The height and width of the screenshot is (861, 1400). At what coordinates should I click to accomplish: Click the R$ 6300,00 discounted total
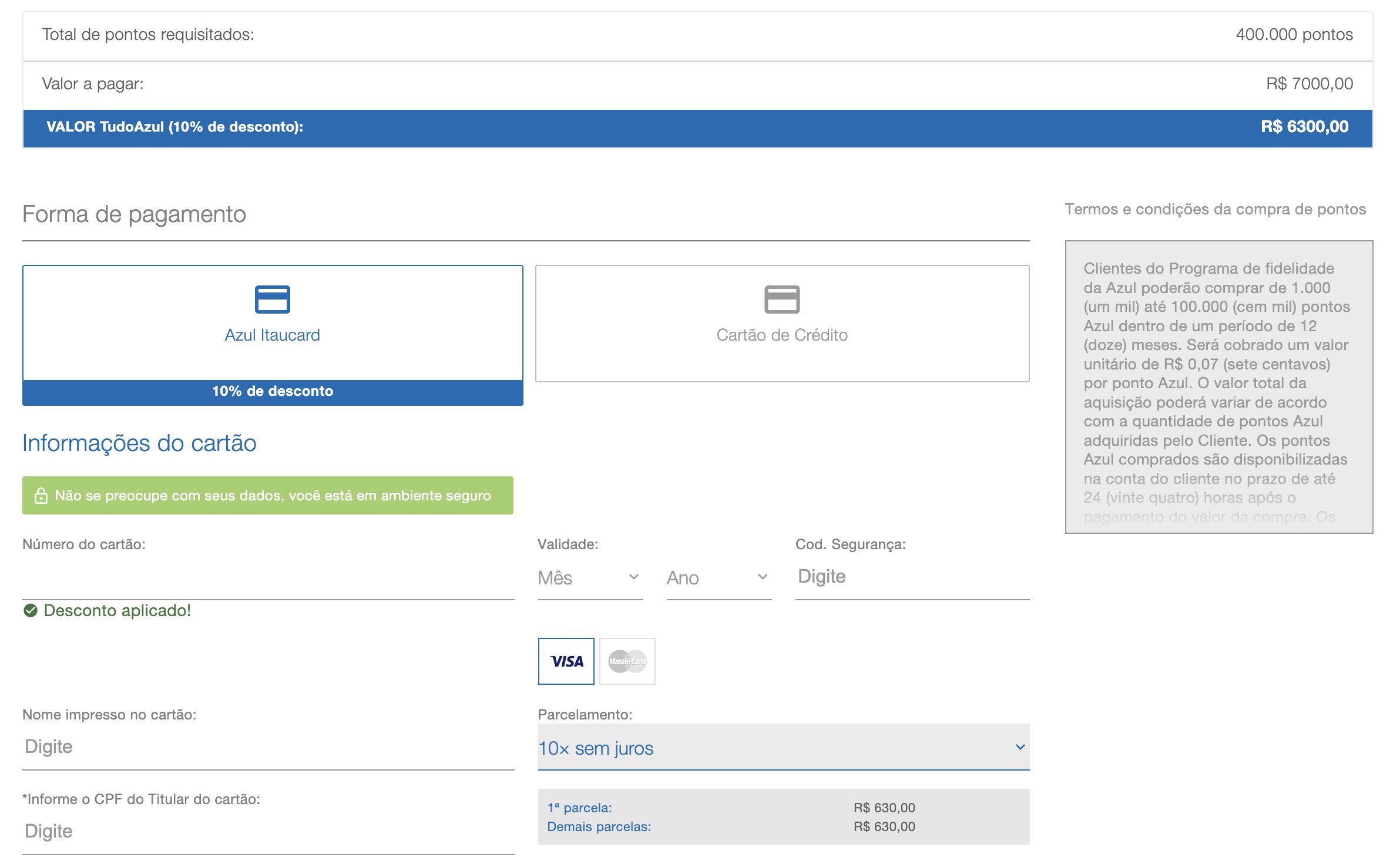[x=1305, y=127]
